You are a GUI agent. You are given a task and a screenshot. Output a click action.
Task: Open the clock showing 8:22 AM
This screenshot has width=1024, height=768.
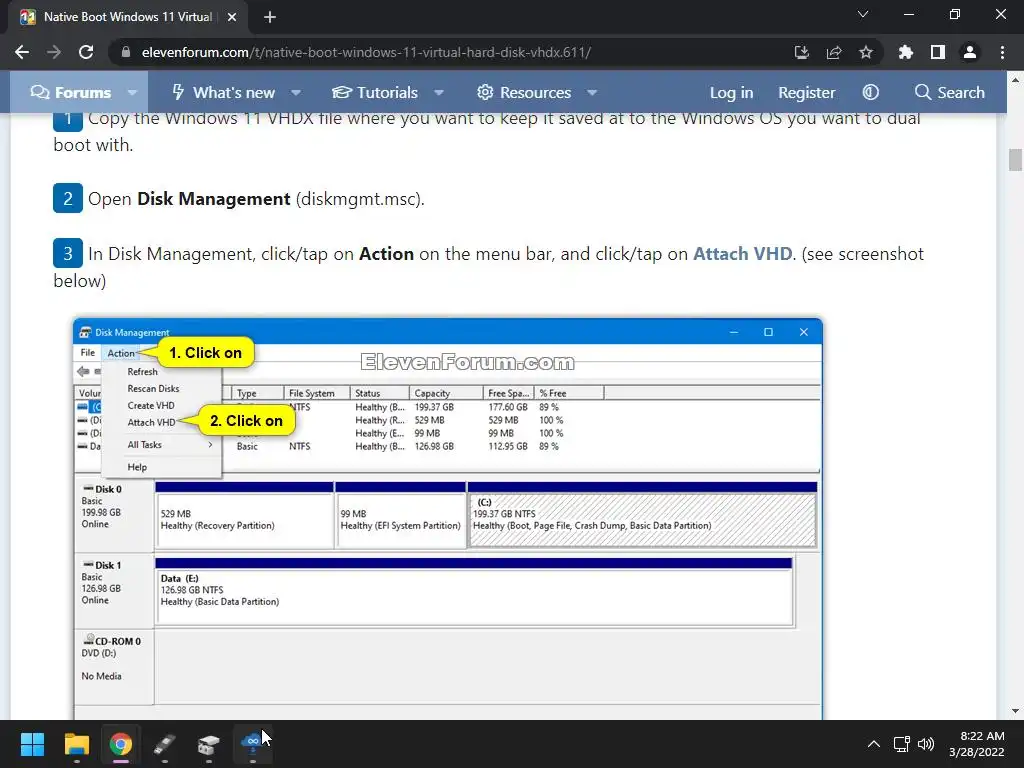(977, 744)
